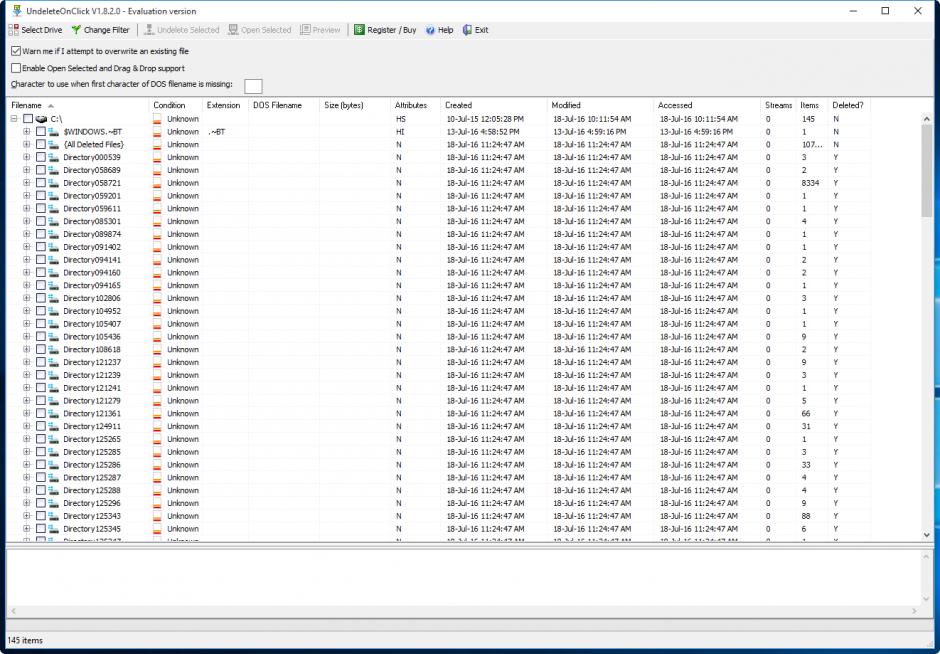Check the $WINDOWS.~BT checkbox
The width and height of the screenshot is (940, 654).
(41, 131)
